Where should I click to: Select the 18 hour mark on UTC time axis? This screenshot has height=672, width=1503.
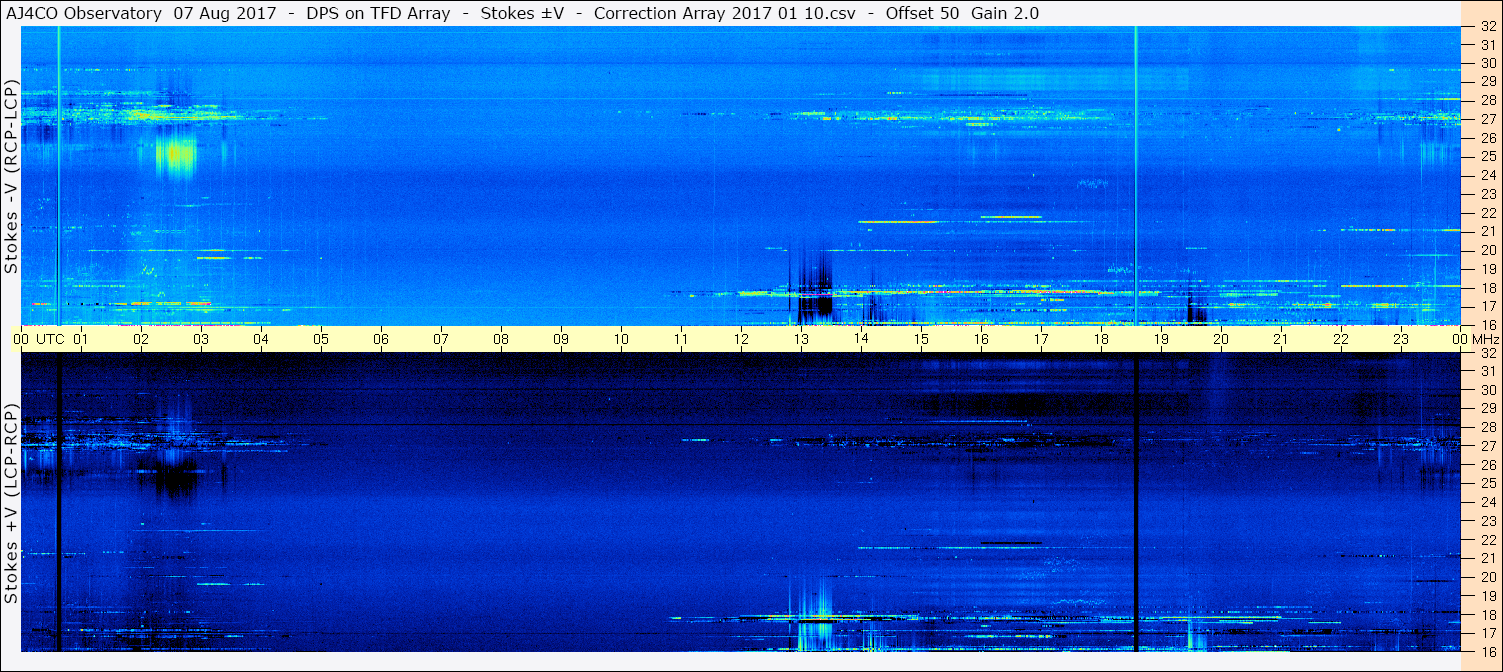point(1101,339)
